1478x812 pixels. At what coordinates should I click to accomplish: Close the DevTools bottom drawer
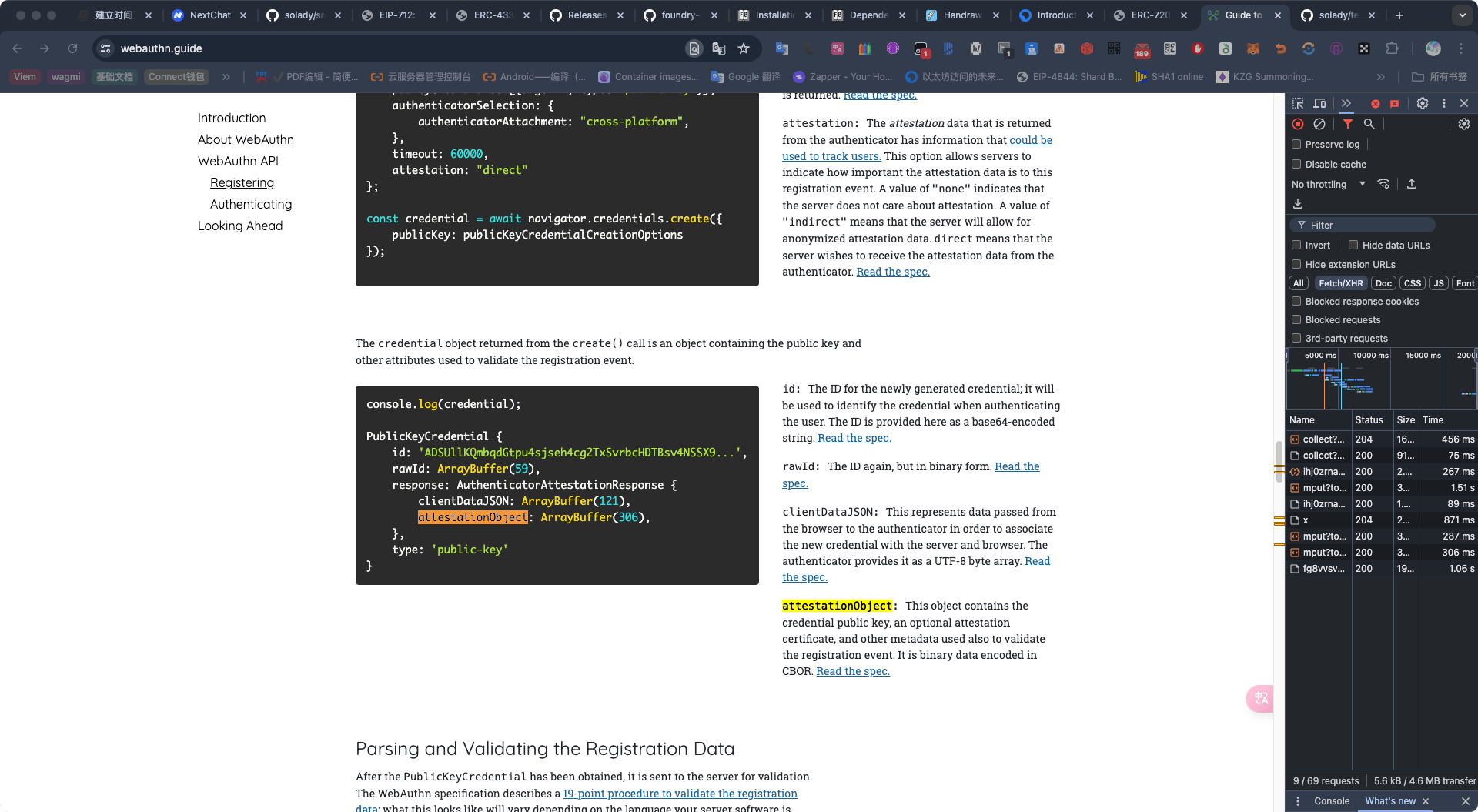(x=1465, y=801)
